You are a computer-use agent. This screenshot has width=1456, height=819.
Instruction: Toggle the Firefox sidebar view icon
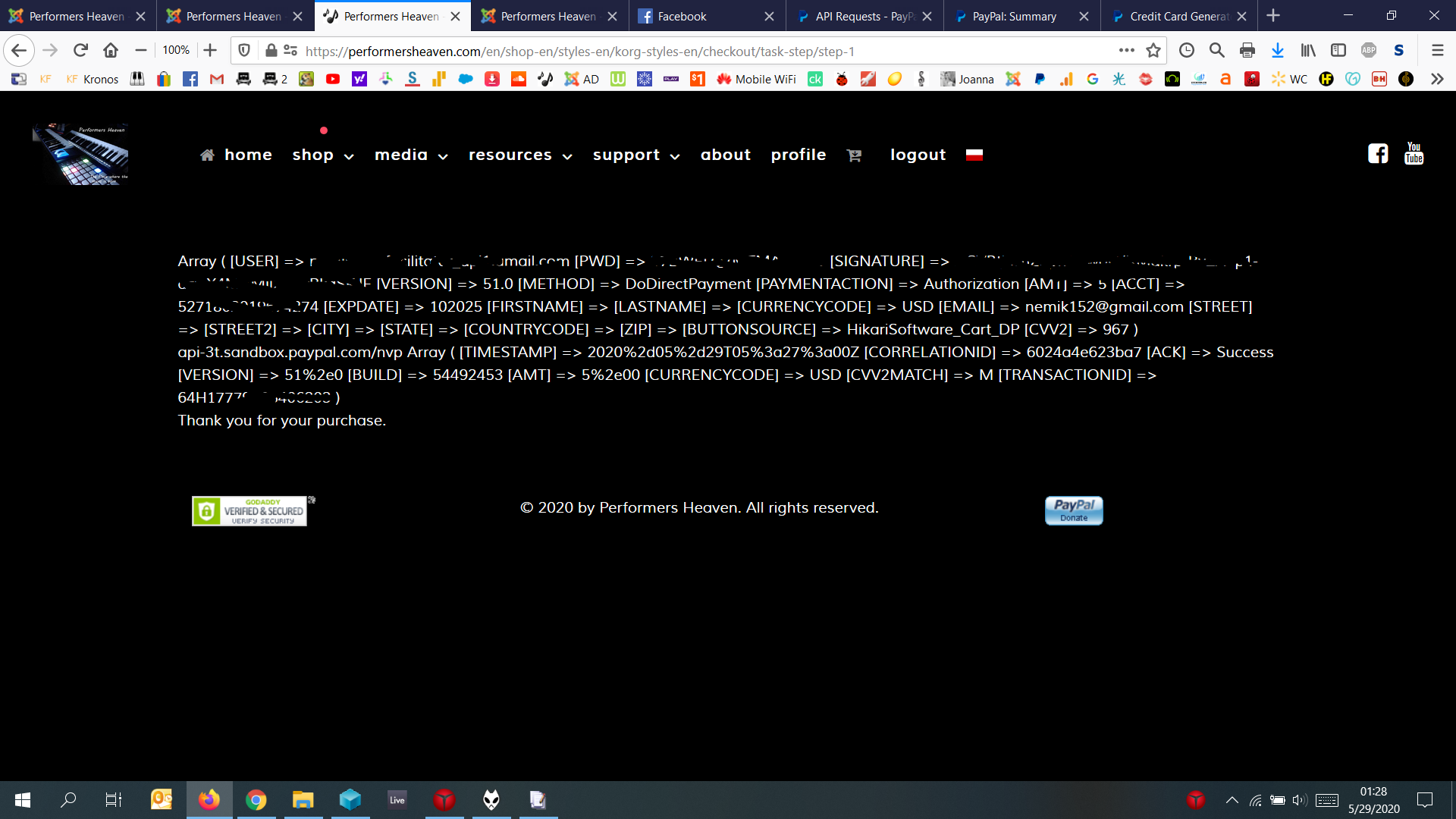point(1338,51)
